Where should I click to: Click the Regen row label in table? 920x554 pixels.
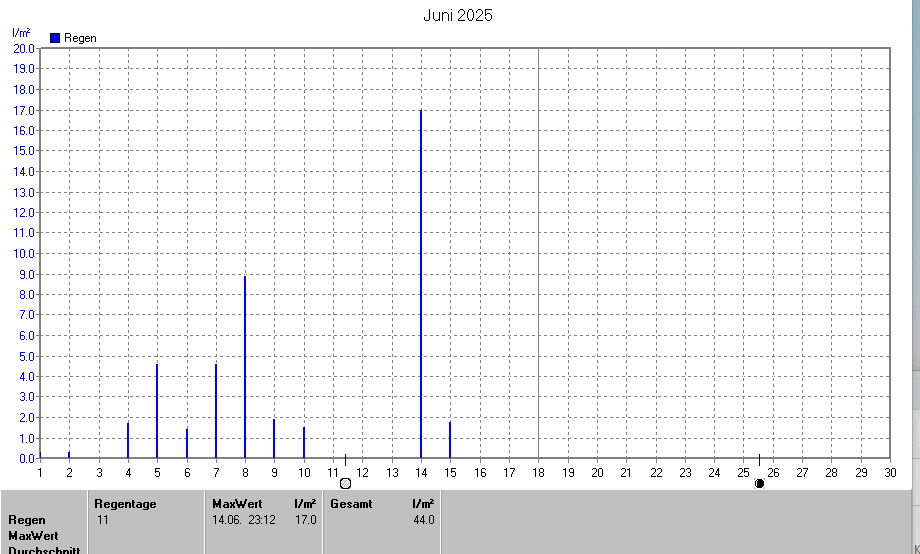pos(26,520)
